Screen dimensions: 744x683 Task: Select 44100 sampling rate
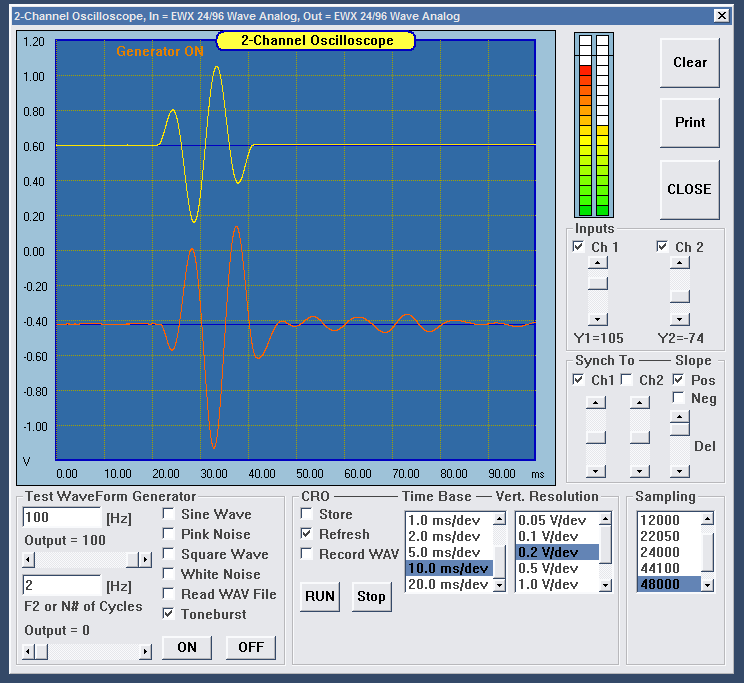point(669,568)
